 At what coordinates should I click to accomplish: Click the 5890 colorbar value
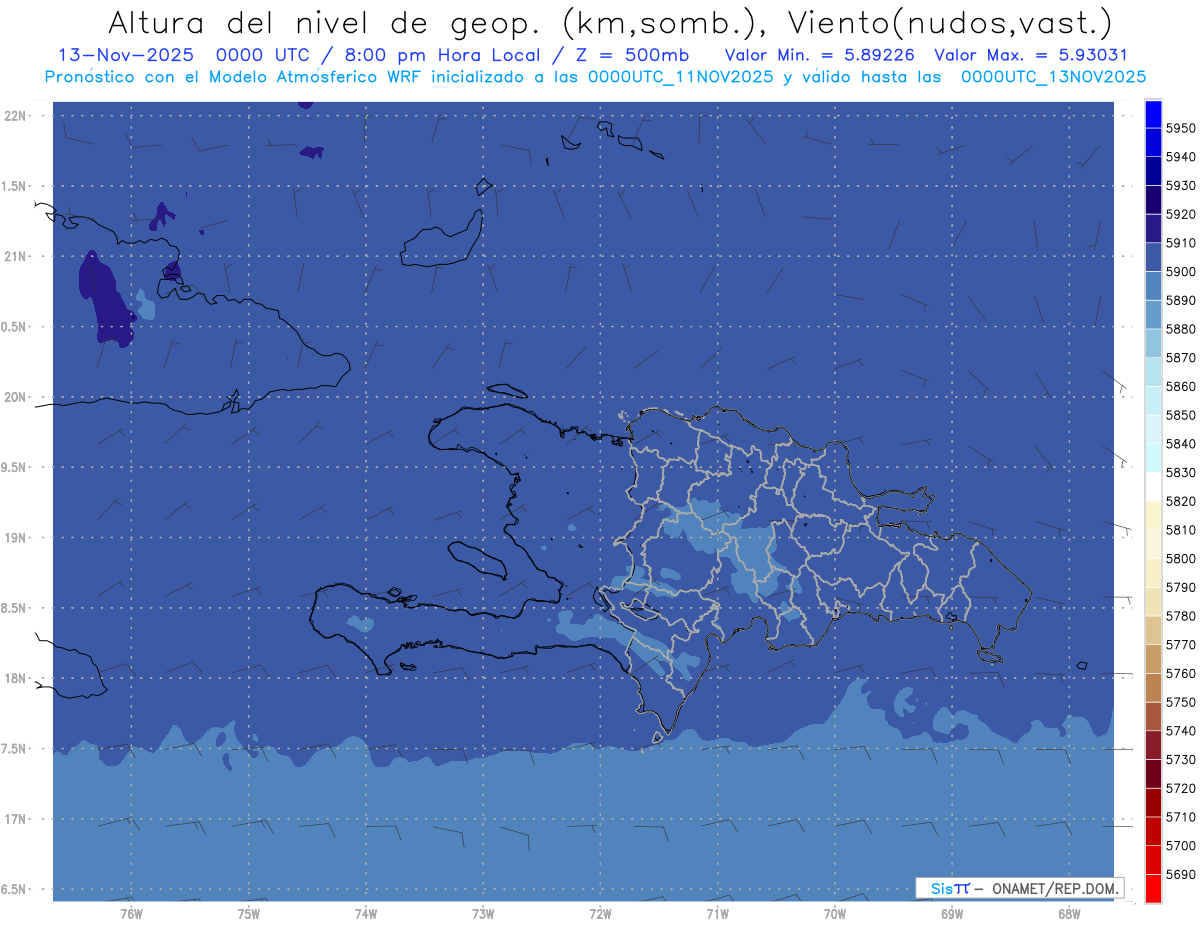point(1181,300)
